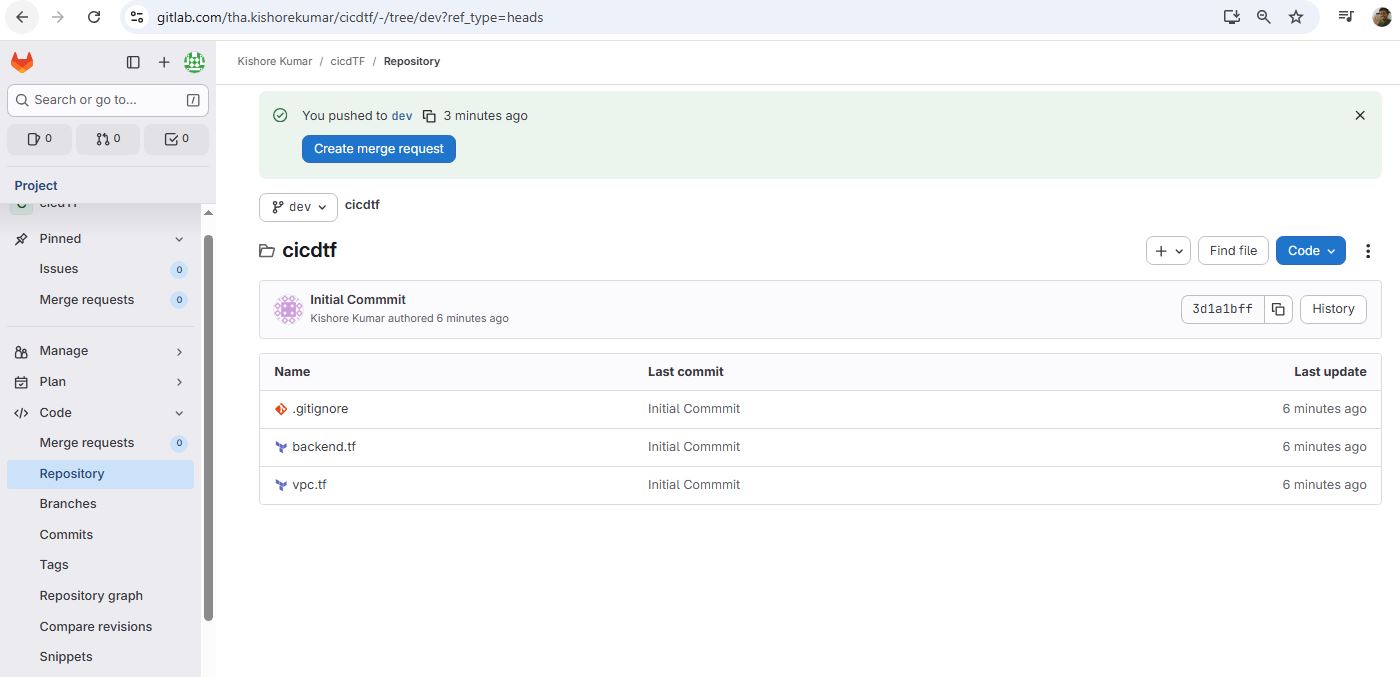This screenshot has width=1400, height=677.
Task: Copy the commit SHA 3d1a1bff
Action: [x=1278, y=309]
